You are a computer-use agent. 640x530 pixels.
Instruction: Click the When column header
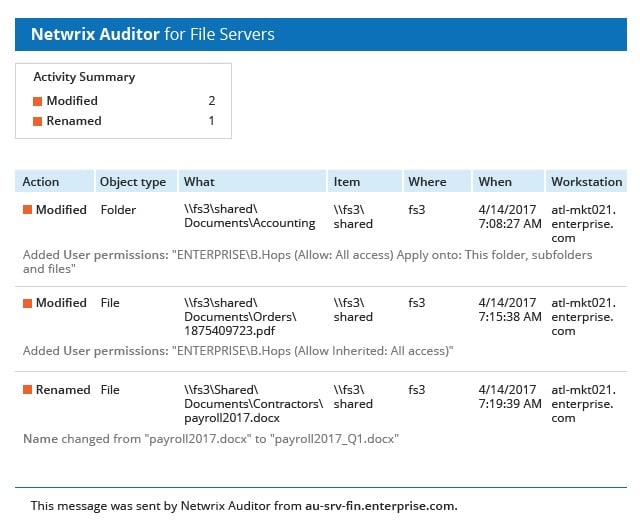(x=508, y=181)
